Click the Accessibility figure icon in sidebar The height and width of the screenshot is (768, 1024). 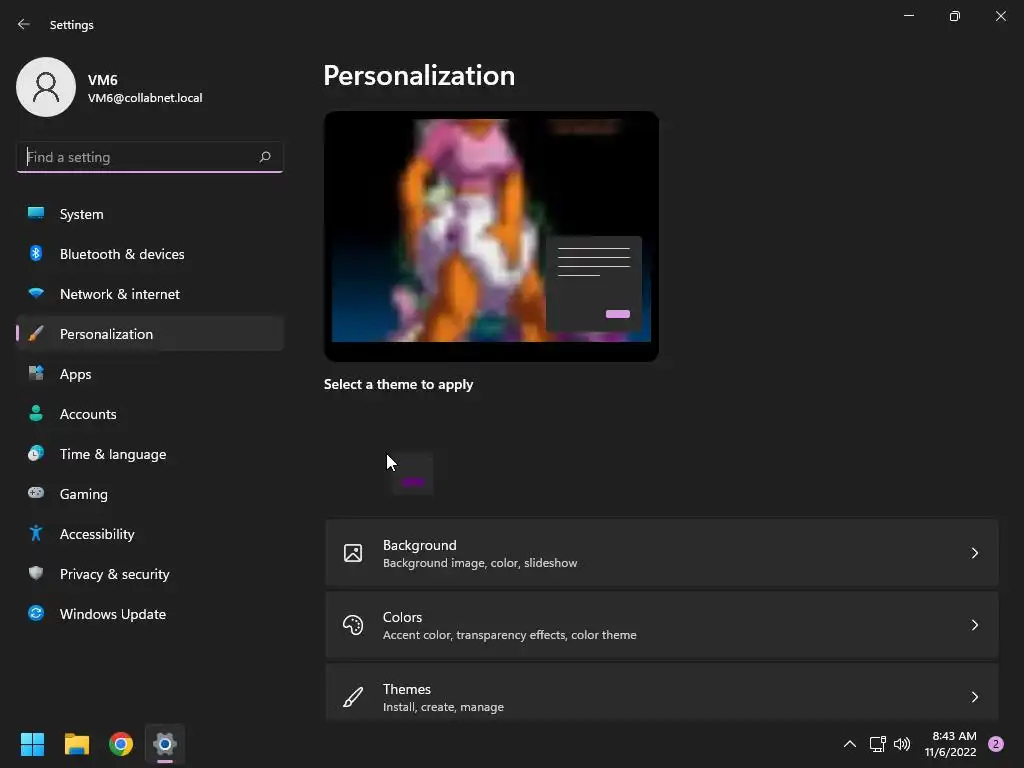coord(36,534)
